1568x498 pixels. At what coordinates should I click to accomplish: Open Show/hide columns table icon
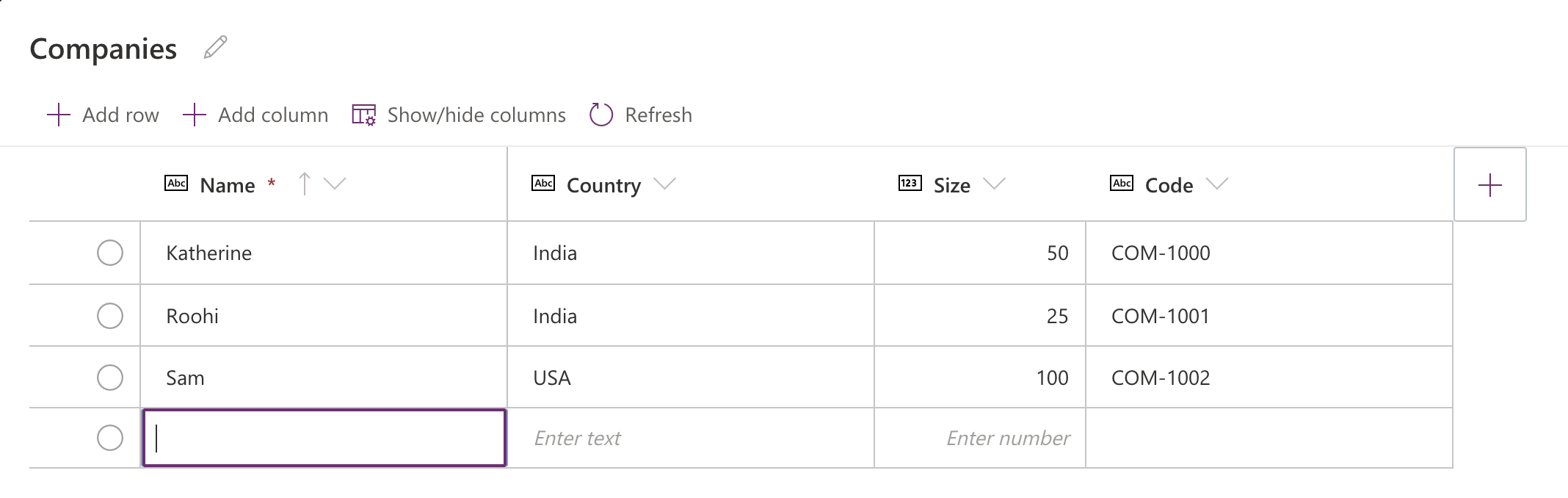(363, 115)
